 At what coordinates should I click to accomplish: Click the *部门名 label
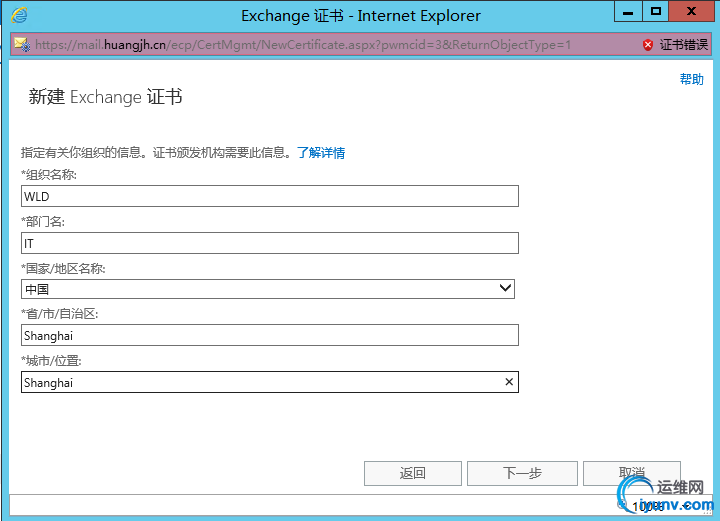click(x=43, y=222)
